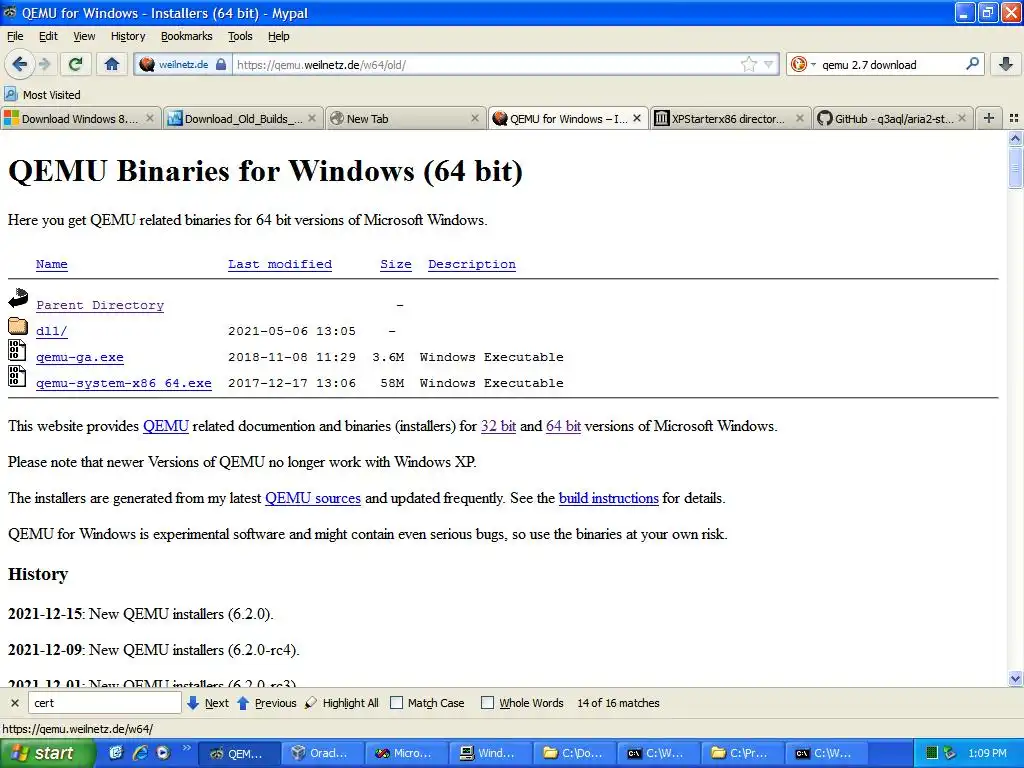Close the find bar
Viewport: 1024px width, 768px height.
click(15, 703)
